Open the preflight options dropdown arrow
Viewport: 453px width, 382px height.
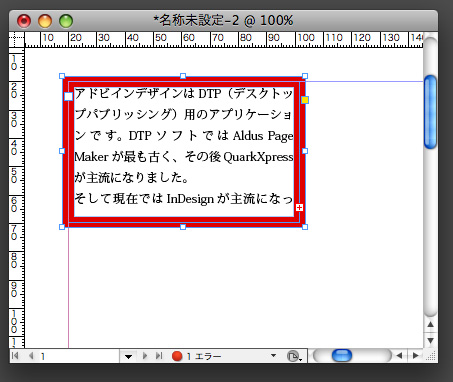click(273, 356)
